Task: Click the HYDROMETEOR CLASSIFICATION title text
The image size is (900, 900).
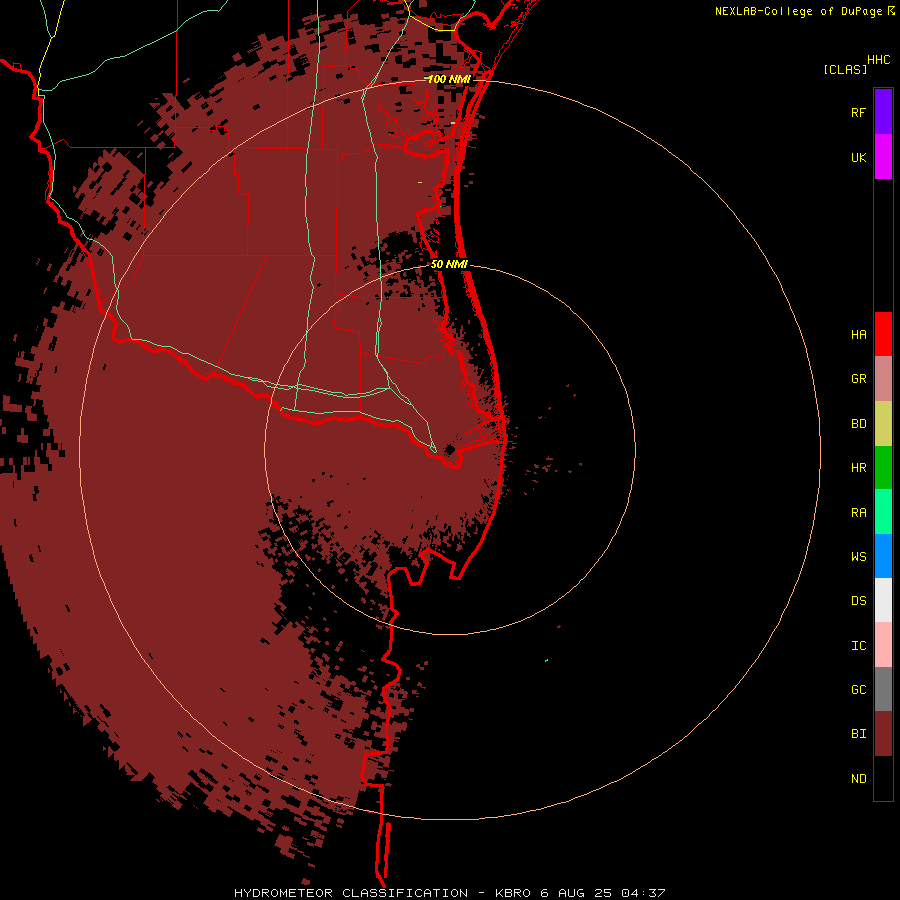Action: 351,893
